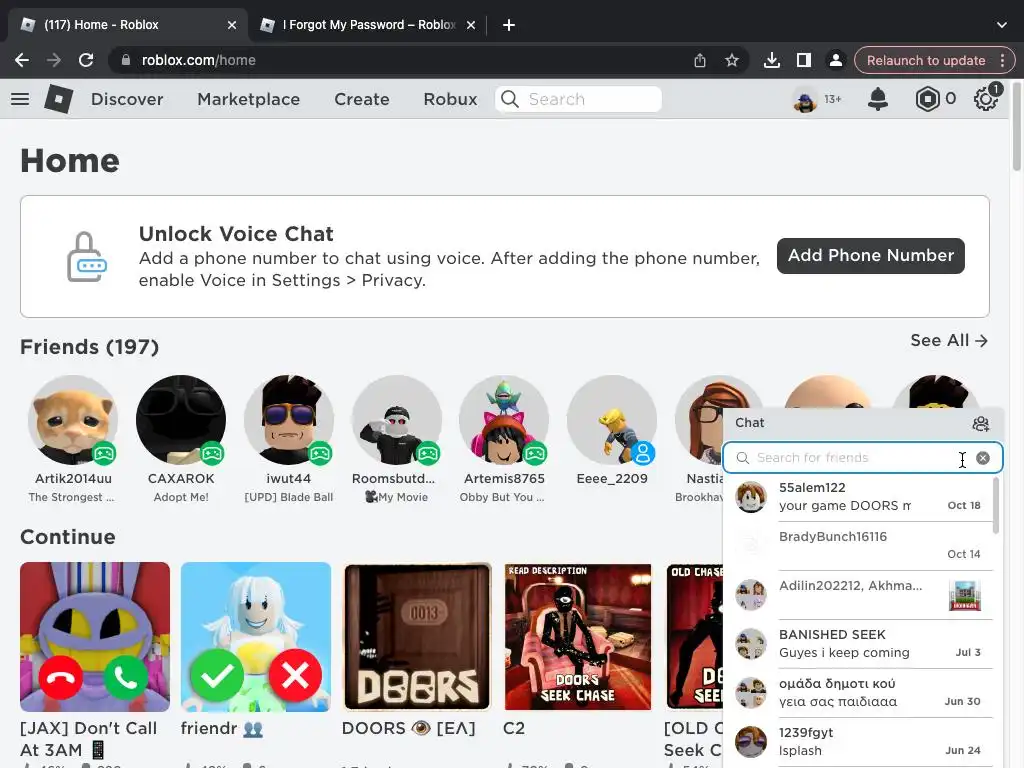
Task: Open the Robux balance icon
Action: (927, 99)
